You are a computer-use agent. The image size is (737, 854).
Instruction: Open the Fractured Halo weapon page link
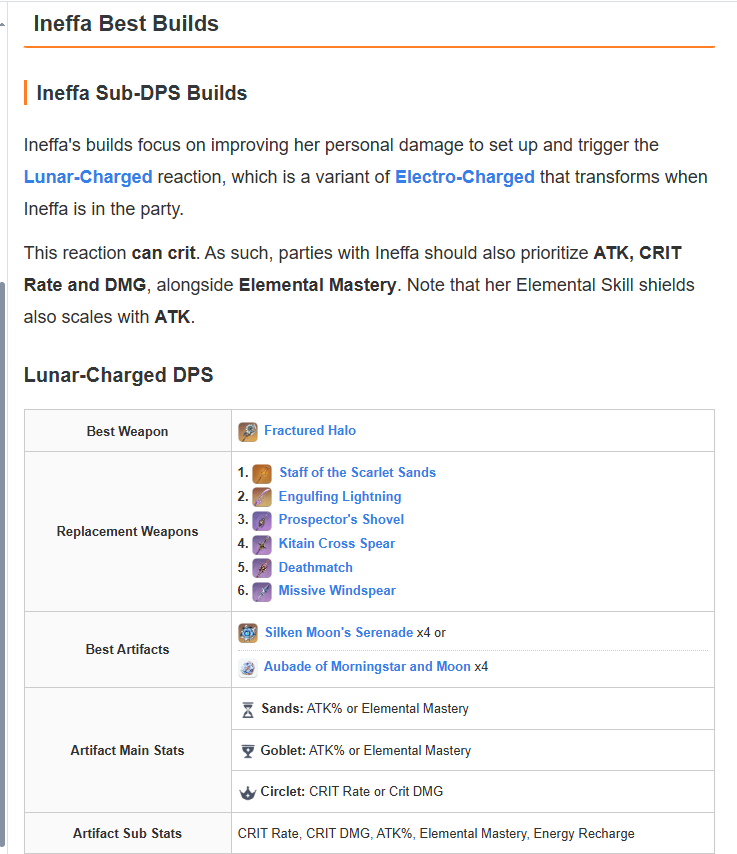[310, 431]
